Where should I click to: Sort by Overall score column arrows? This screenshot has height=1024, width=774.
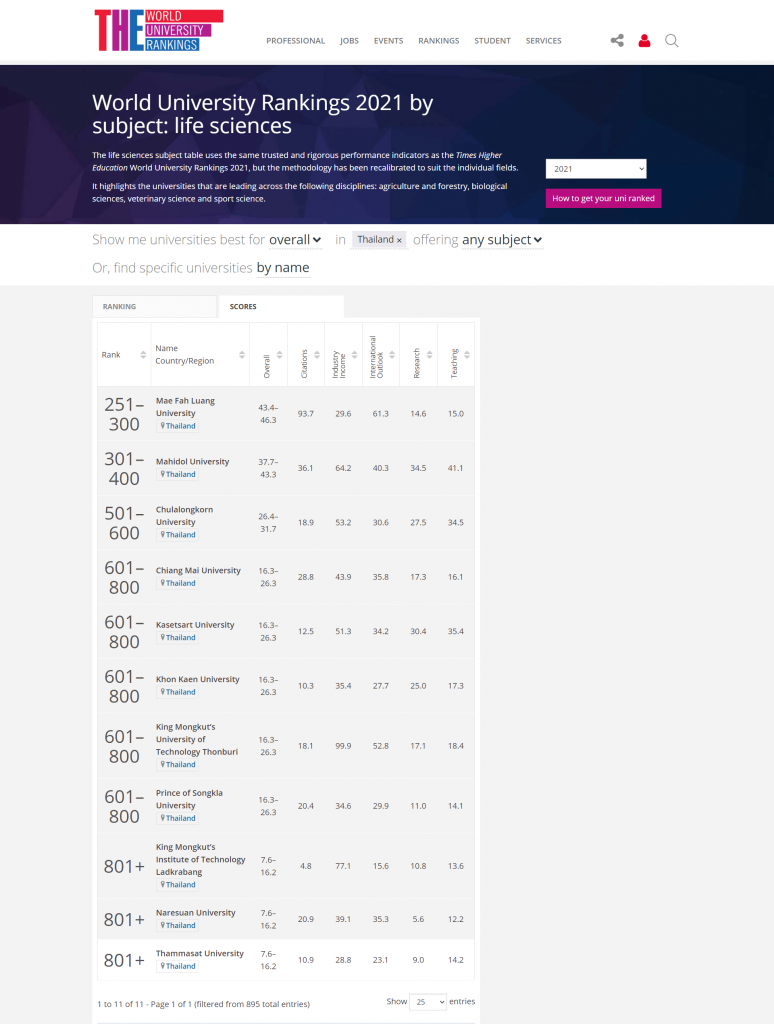(280, 355)
